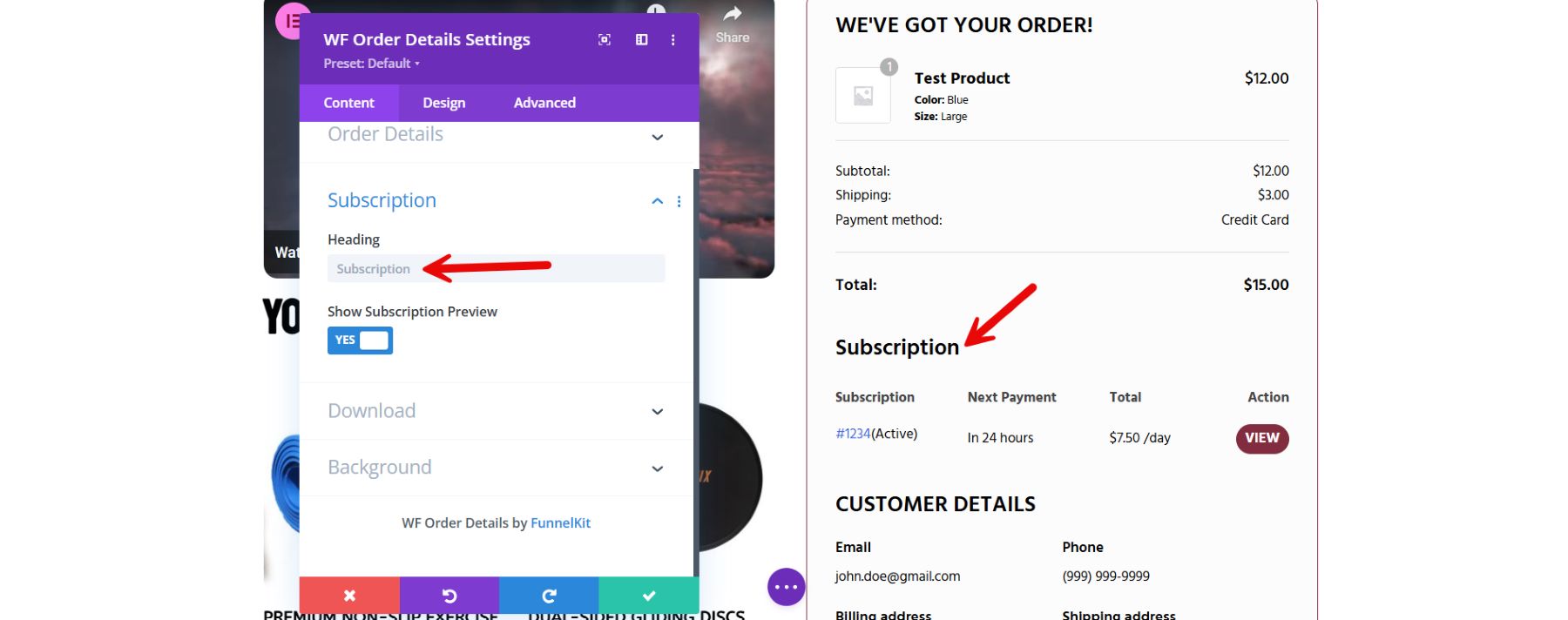Image resolution: width=1568 pixels, height=620 pixels.
Task: Open options menu beside the Subscription section
Action: [x=679, y=201]
